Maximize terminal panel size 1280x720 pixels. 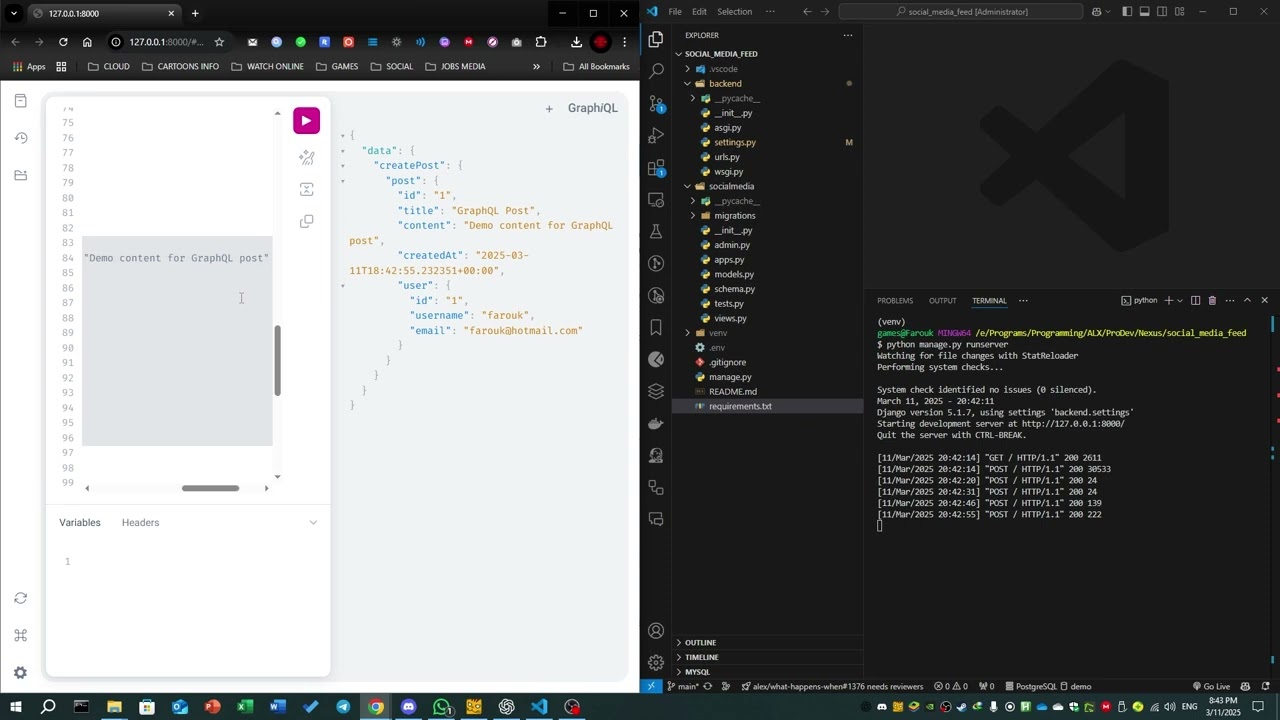[x=1247, y=300]
